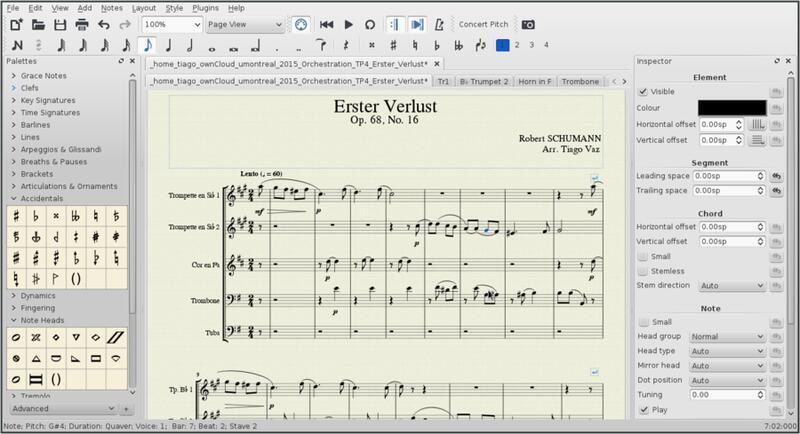Switch to the Trombone part tab
This screenshot has width=800, height=434.
click(x=580, y=81)
